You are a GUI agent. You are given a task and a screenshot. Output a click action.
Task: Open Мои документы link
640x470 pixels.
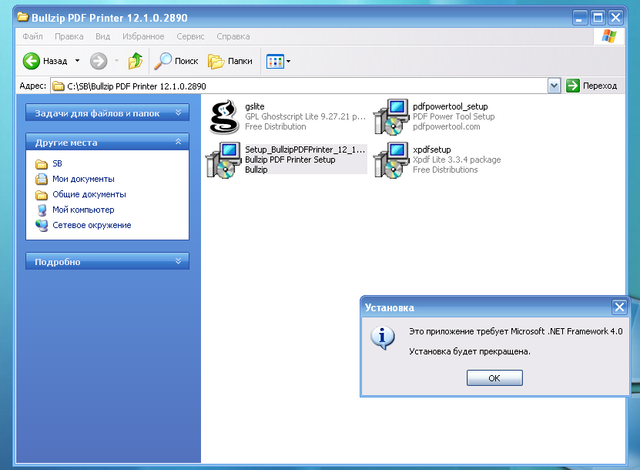point(83,179)
